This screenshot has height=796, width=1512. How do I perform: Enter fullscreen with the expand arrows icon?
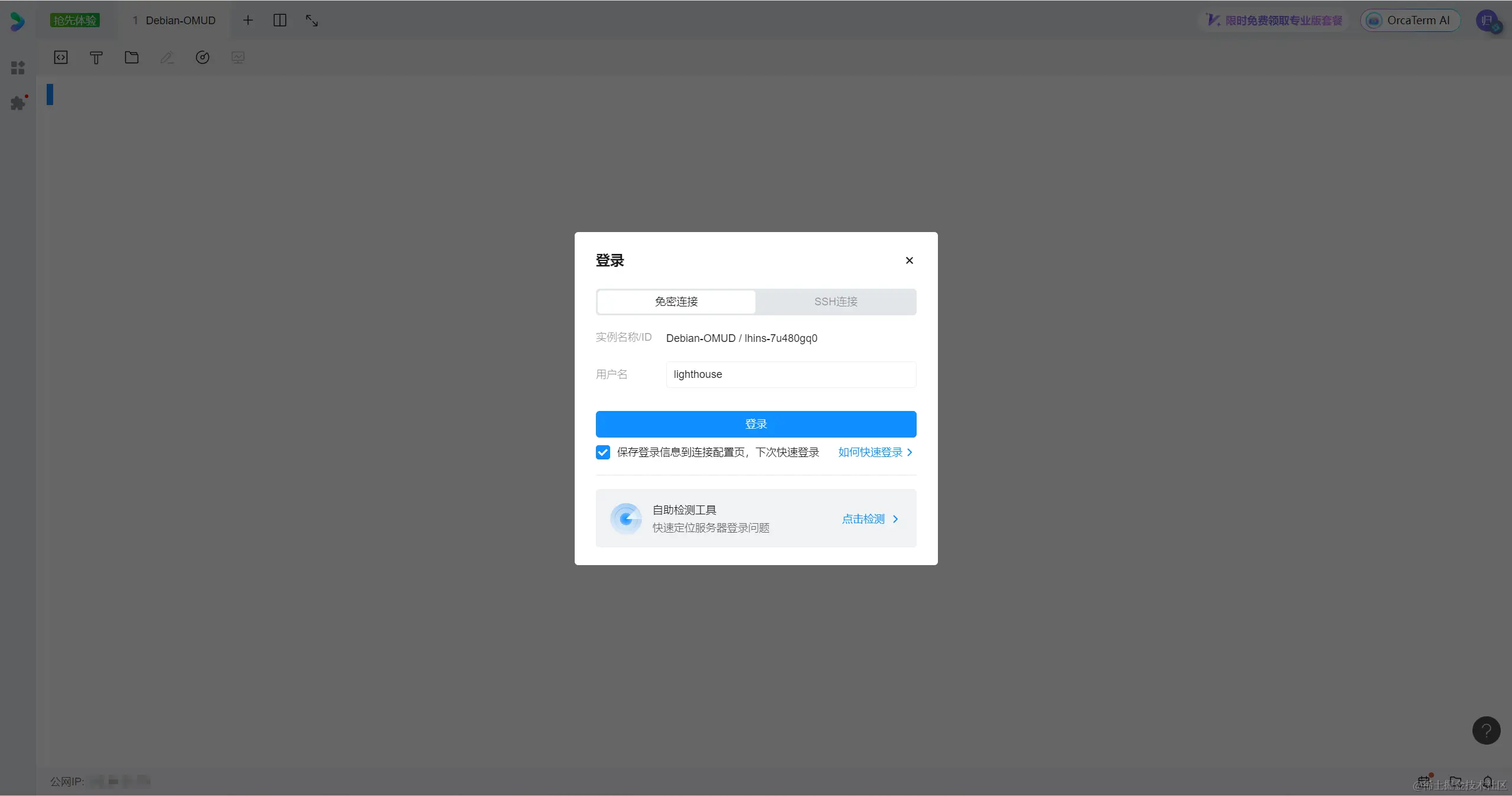pyautogui.click(x=312, y=21)
